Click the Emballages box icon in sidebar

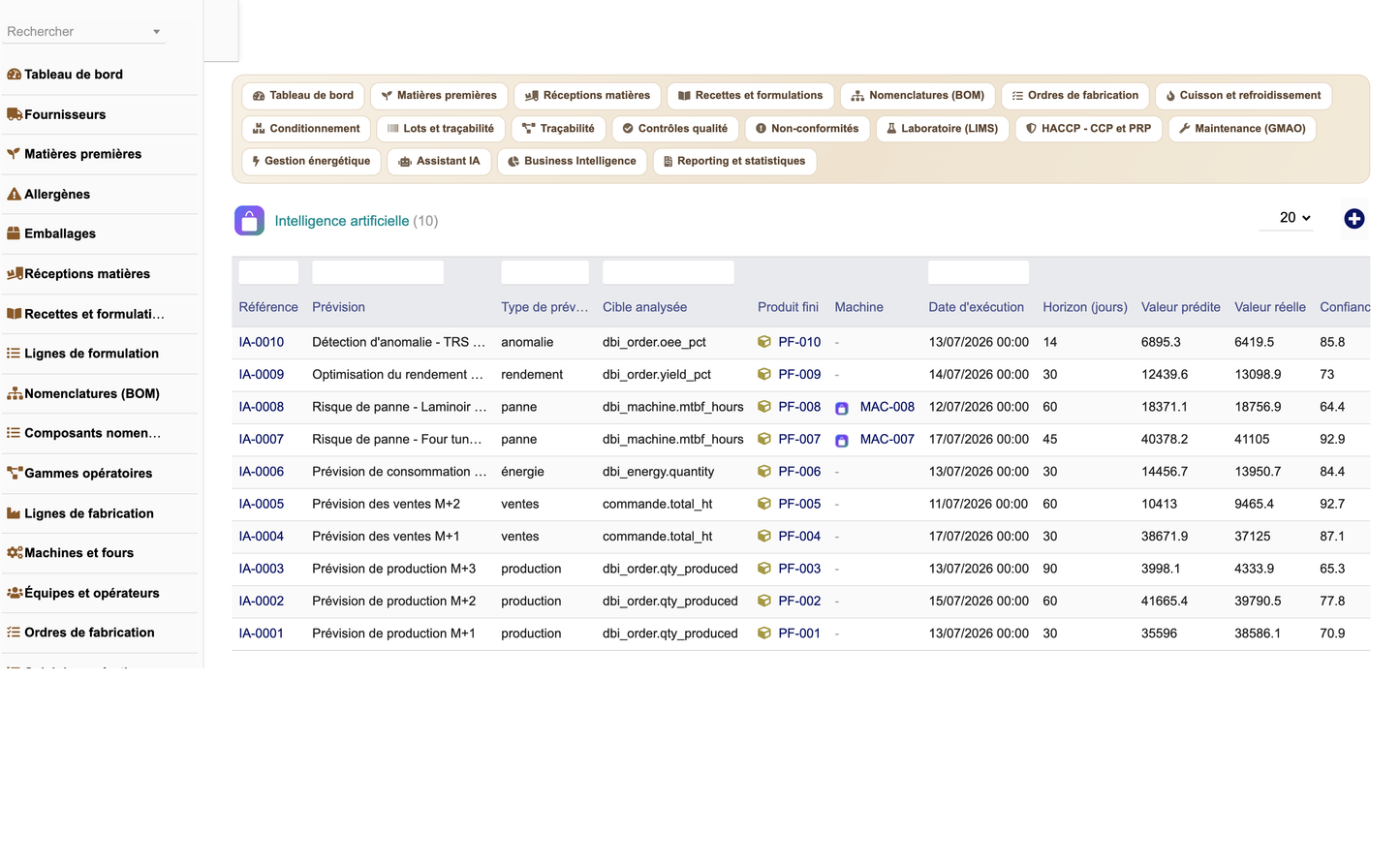14,233
